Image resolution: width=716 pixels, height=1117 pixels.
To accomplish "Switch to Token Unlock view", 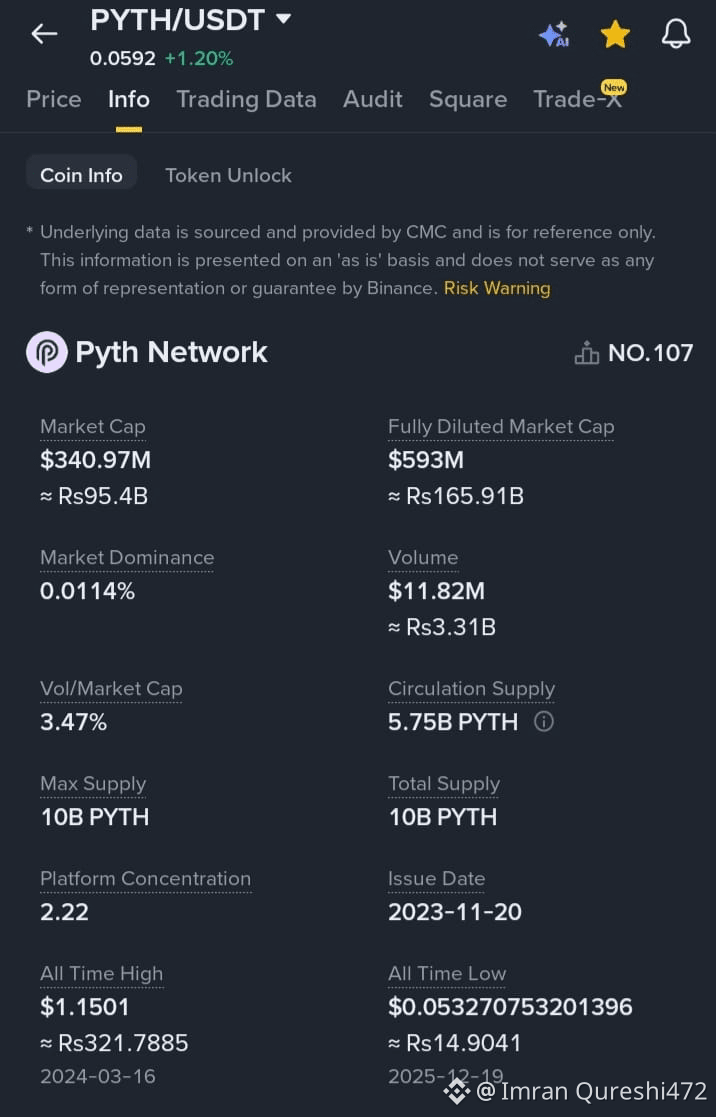I will [228, 175].
